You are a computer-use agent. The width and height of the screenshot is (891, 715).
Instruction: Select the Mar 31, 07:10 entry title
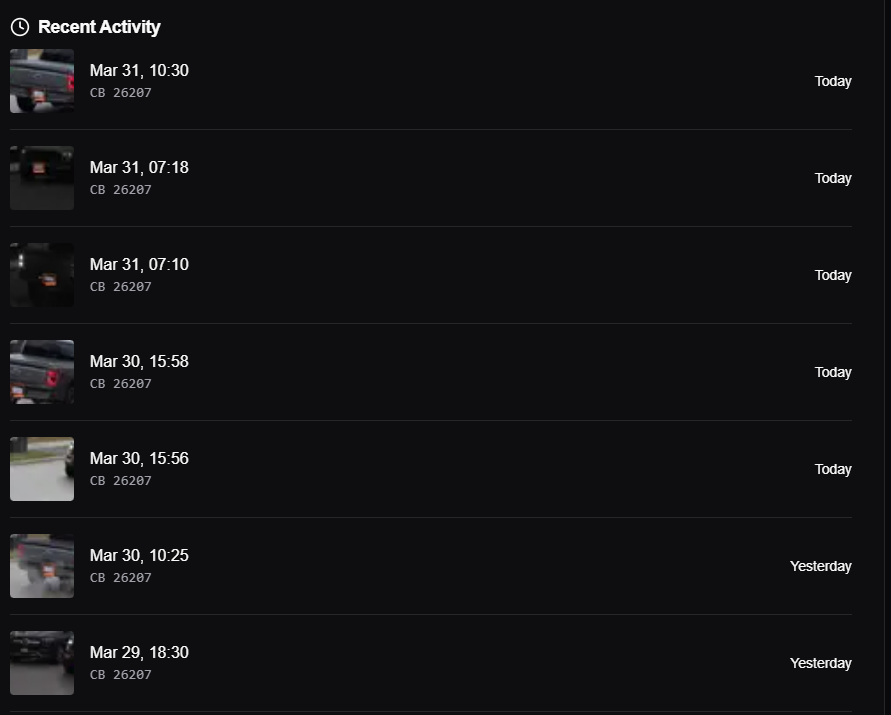click(139, 264)
